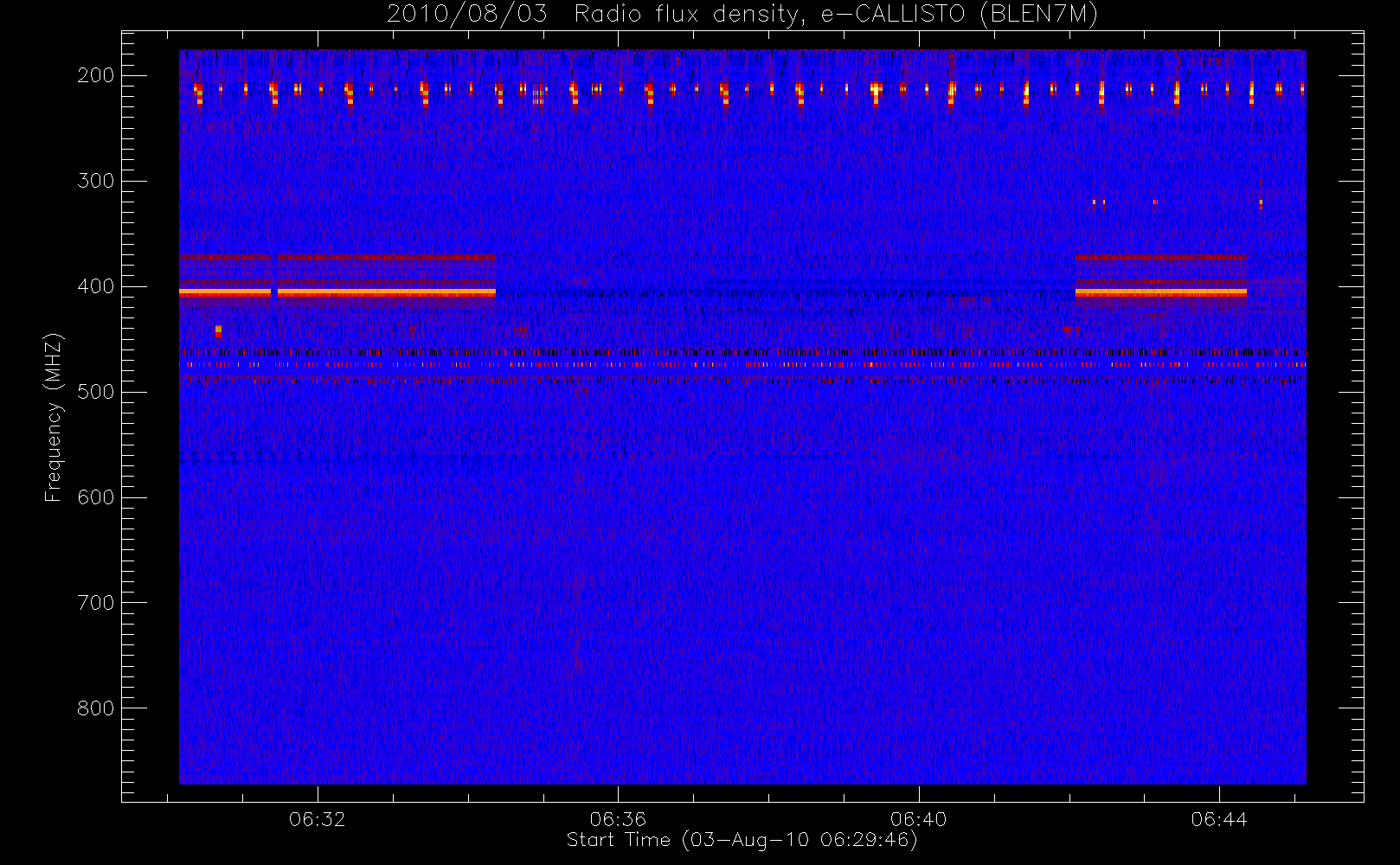Click the 06:40 time tick label
Screen dimensions: 1400x865
click(x=919, y=819)
